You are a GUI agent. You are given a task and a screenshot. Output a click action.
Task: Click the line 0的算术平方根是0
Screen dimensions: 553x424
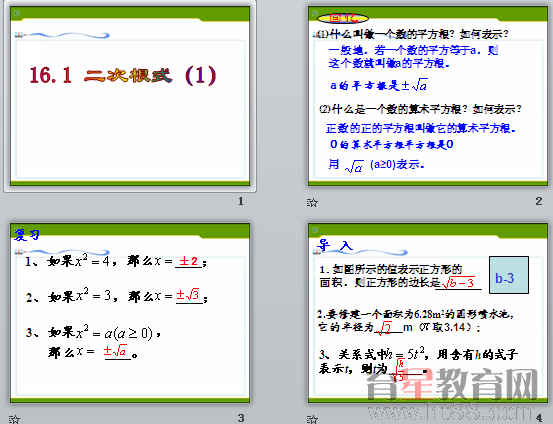pyautogui.click(x=391, y=144)
